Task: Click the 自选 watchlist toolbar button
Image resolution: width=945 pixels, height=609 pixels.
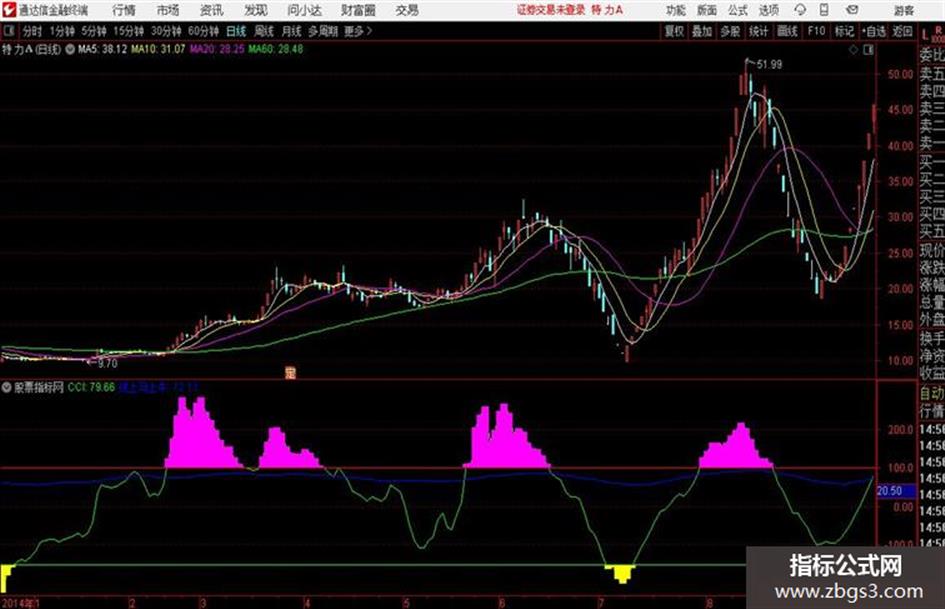Action: [x=874, y=31]
